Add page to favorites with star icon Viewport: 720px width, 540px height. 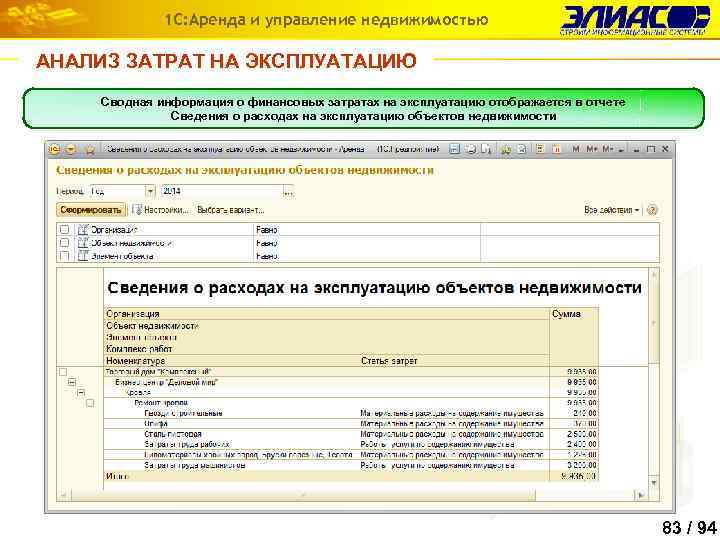[x=90, y=149]
